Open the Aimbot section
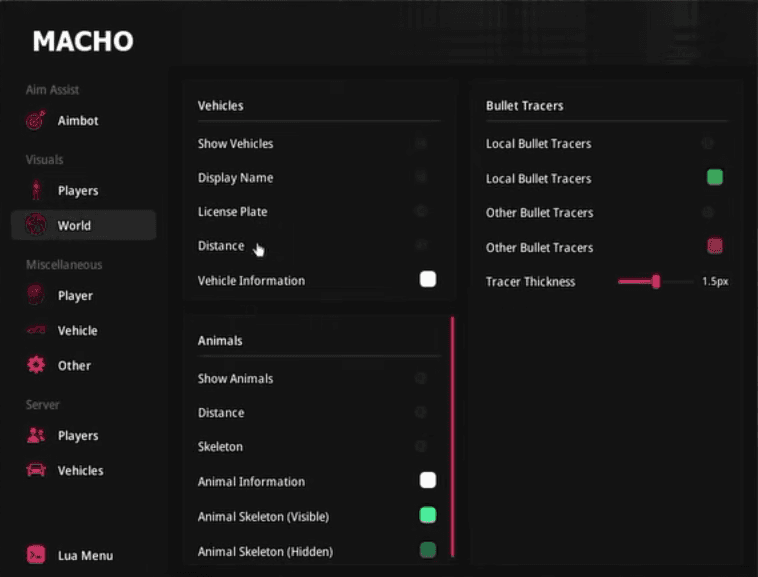The image size is (758, 577). click(x=83, y=120)
